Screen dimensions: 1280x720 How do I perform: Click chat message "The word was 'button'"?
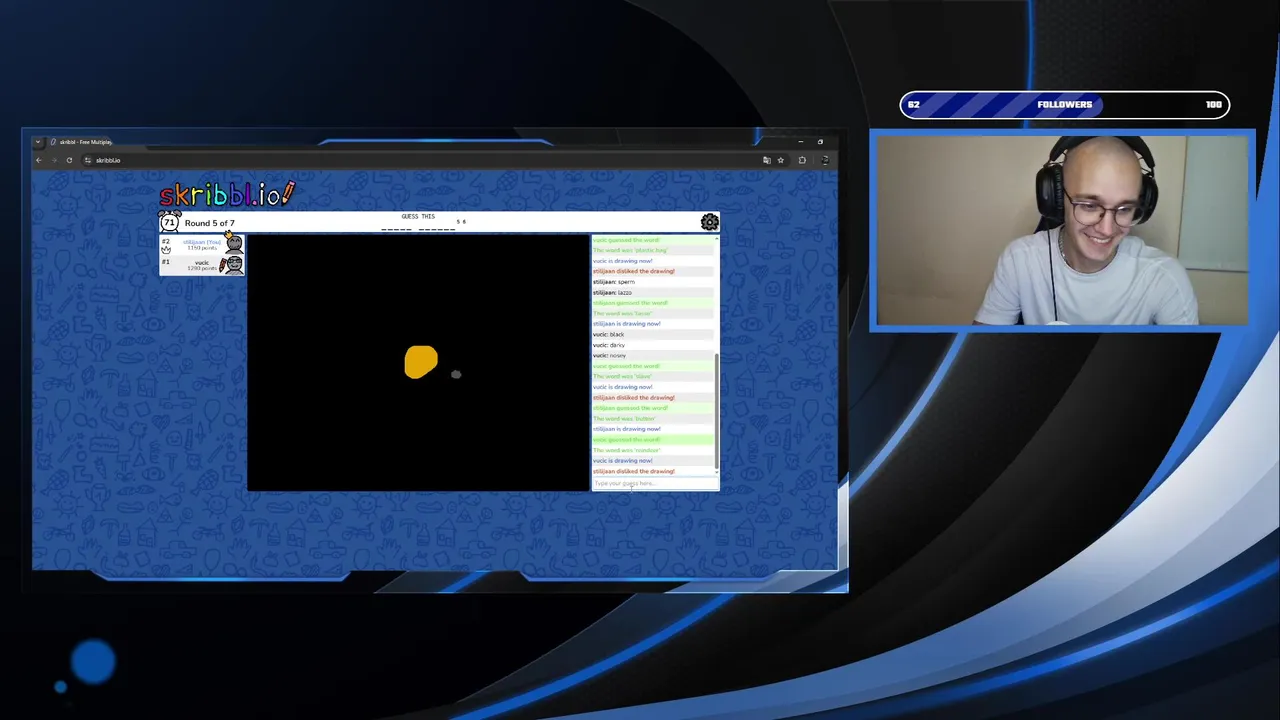(x=624, y=418)
